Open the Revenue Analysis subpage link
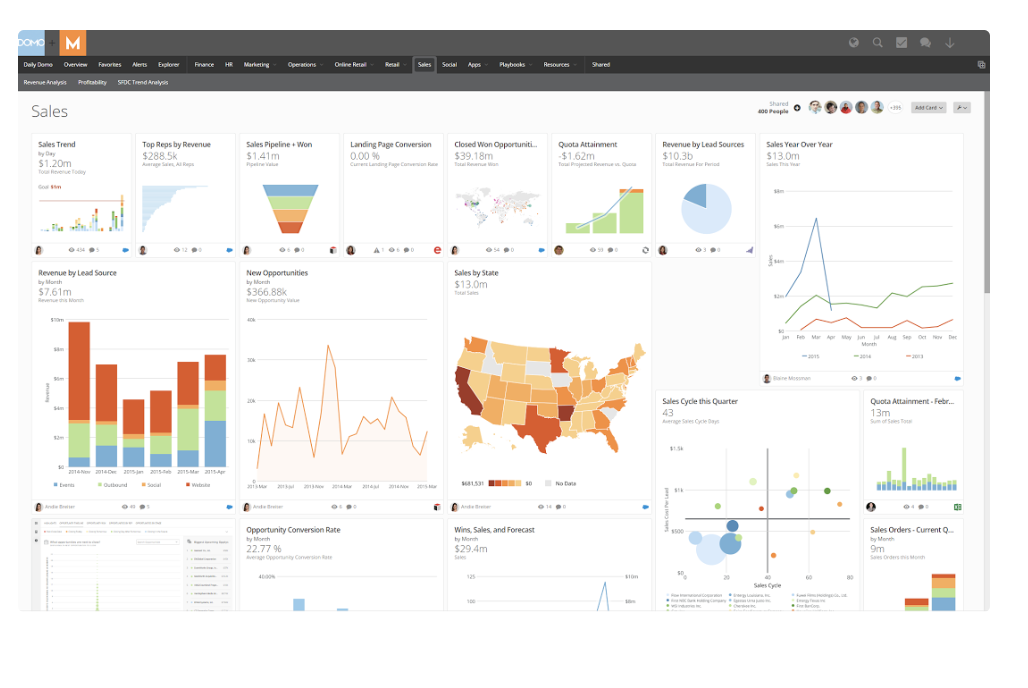The width and height of the screenshot is (1028, 688). [45, 82]
